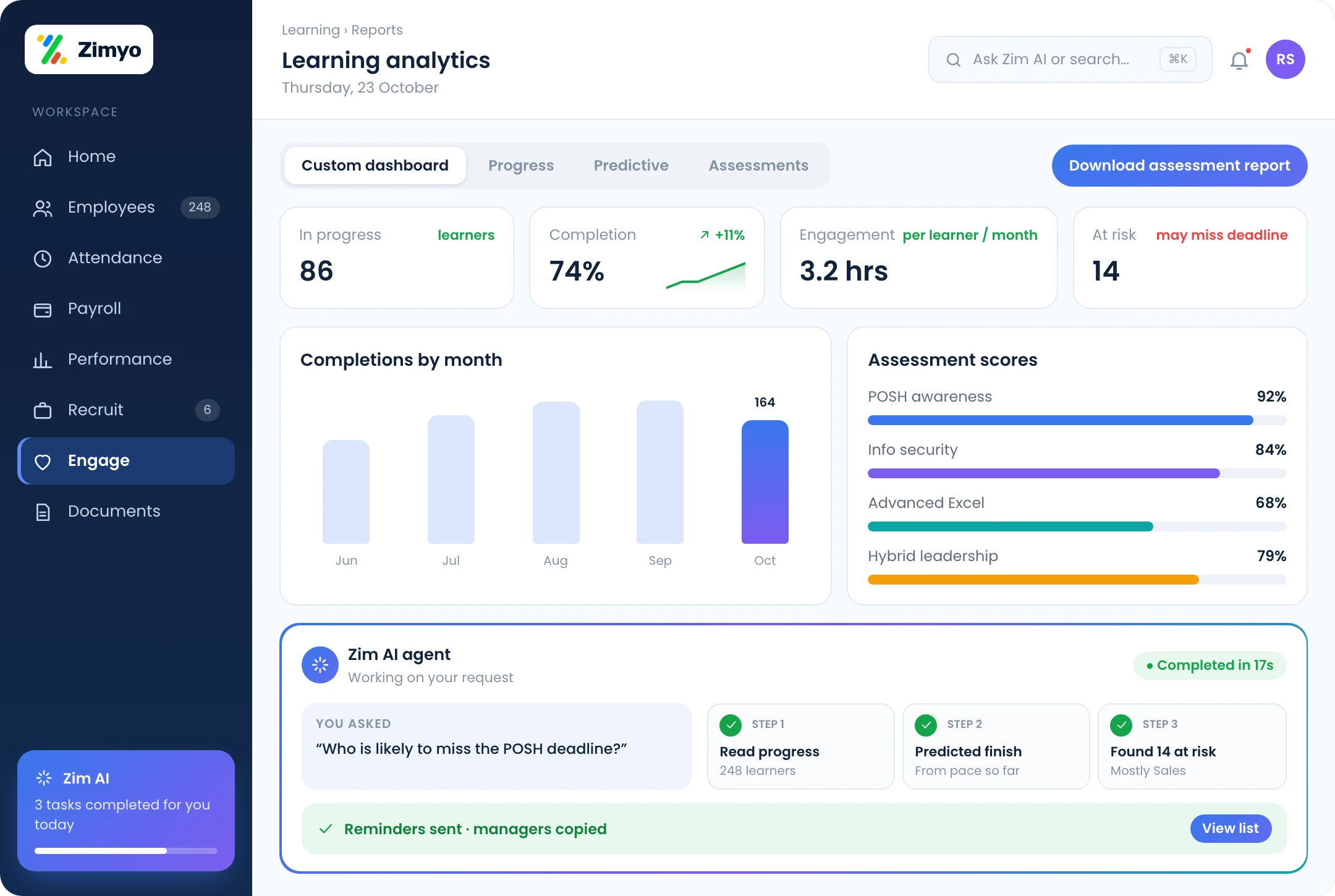
Task: Switch to the Progress tab
Action: pos(521,166)
